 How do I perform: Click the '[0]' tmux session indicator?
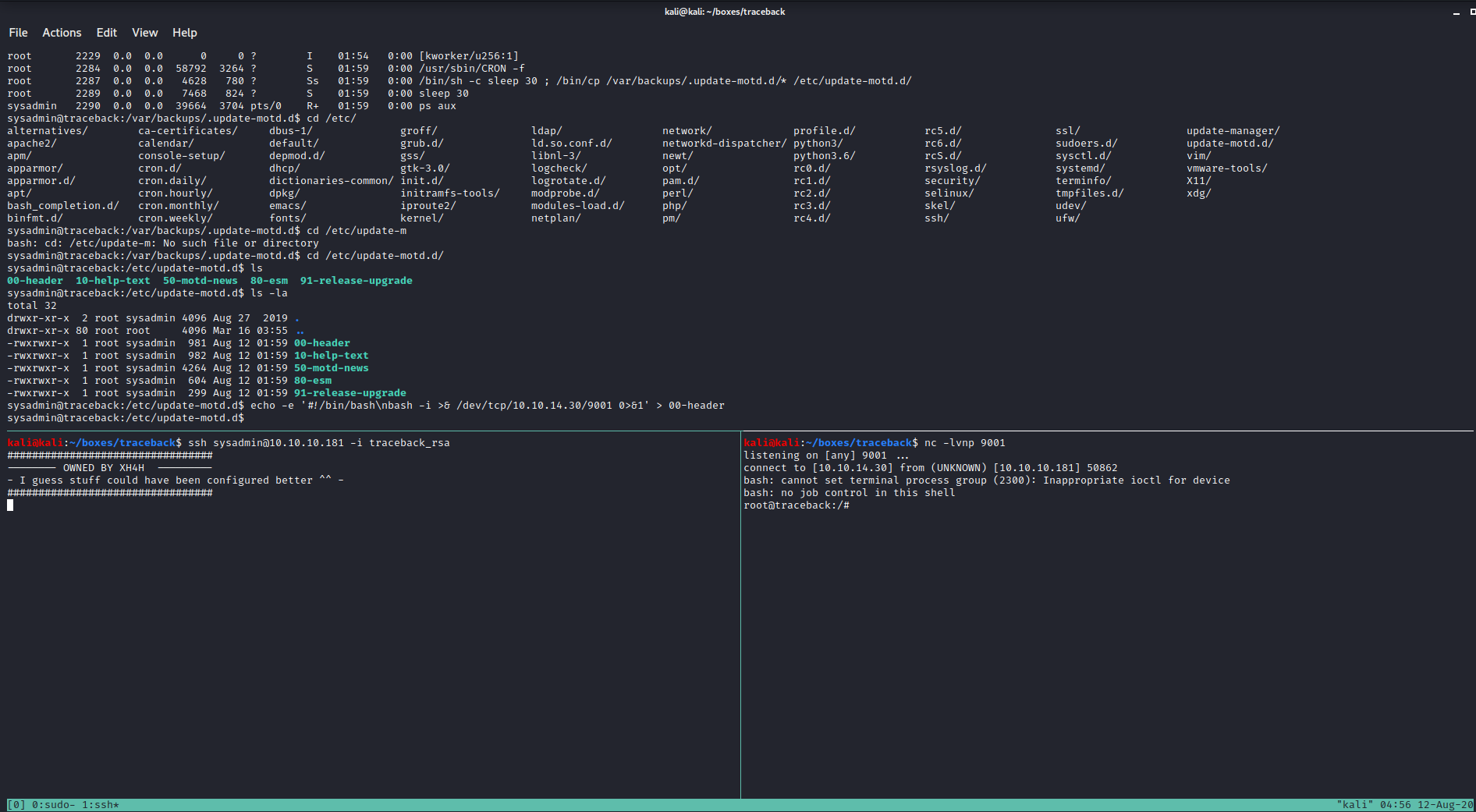(16, 805)
